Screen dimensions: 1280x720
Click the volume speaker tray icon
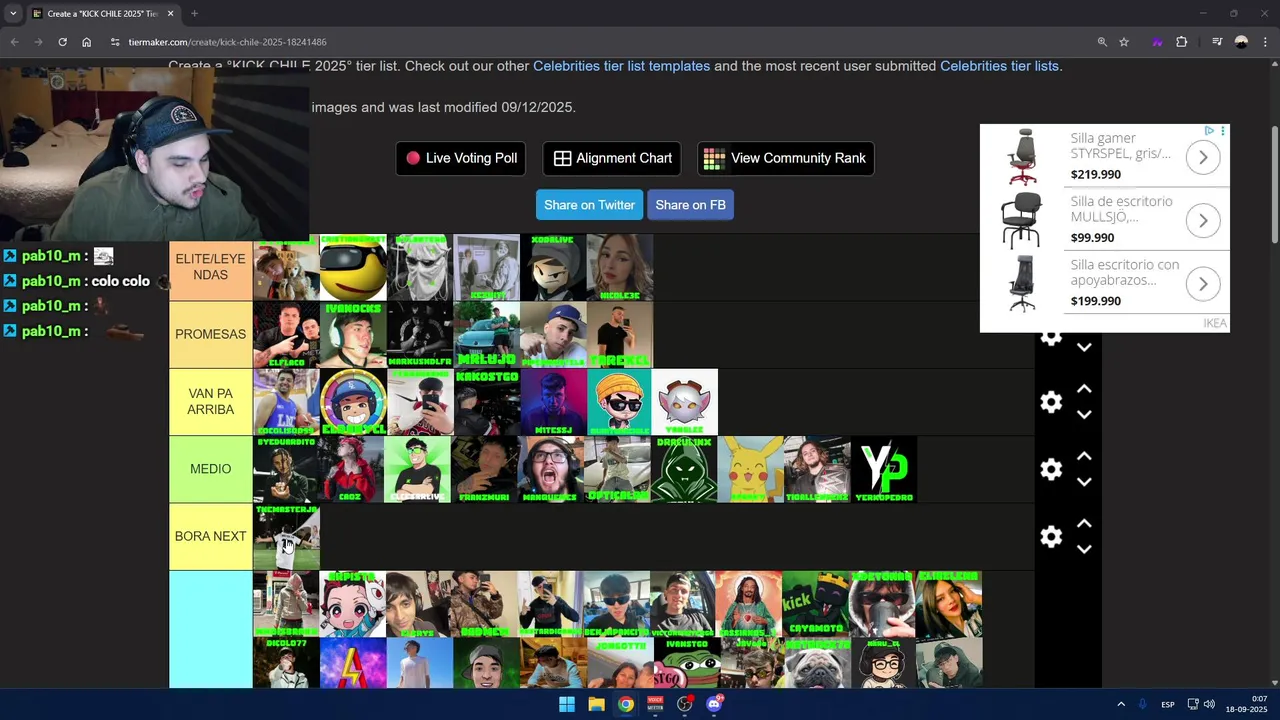(x=1209, y=704)
